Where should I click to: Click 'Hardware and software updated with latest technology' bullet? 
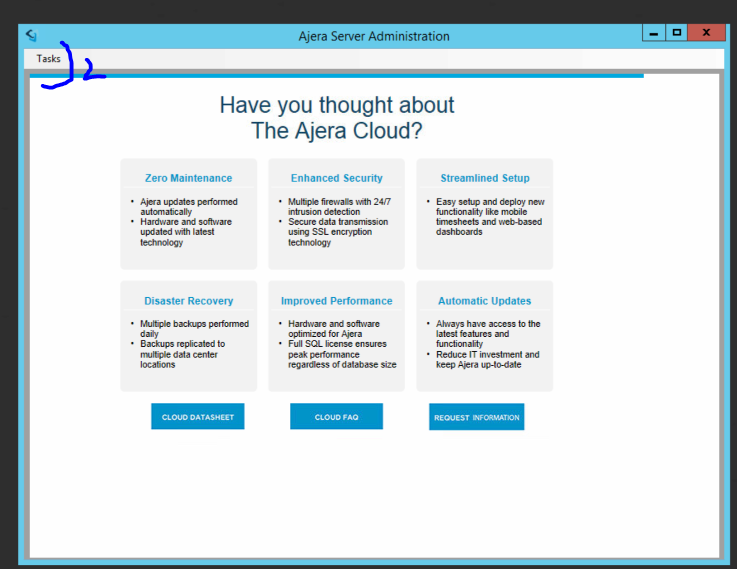coord(186,232)
